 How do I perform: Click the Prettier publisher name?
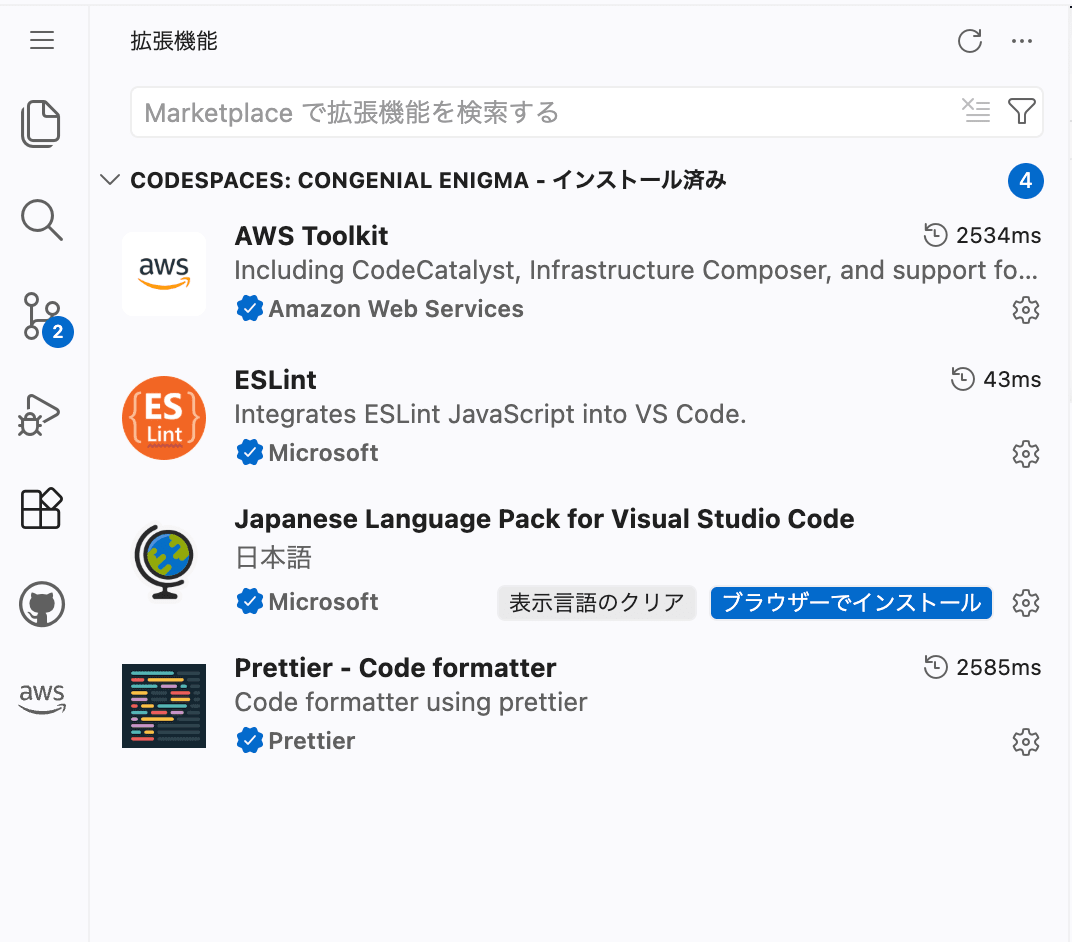pyautogui.click(x=312, y=740)
